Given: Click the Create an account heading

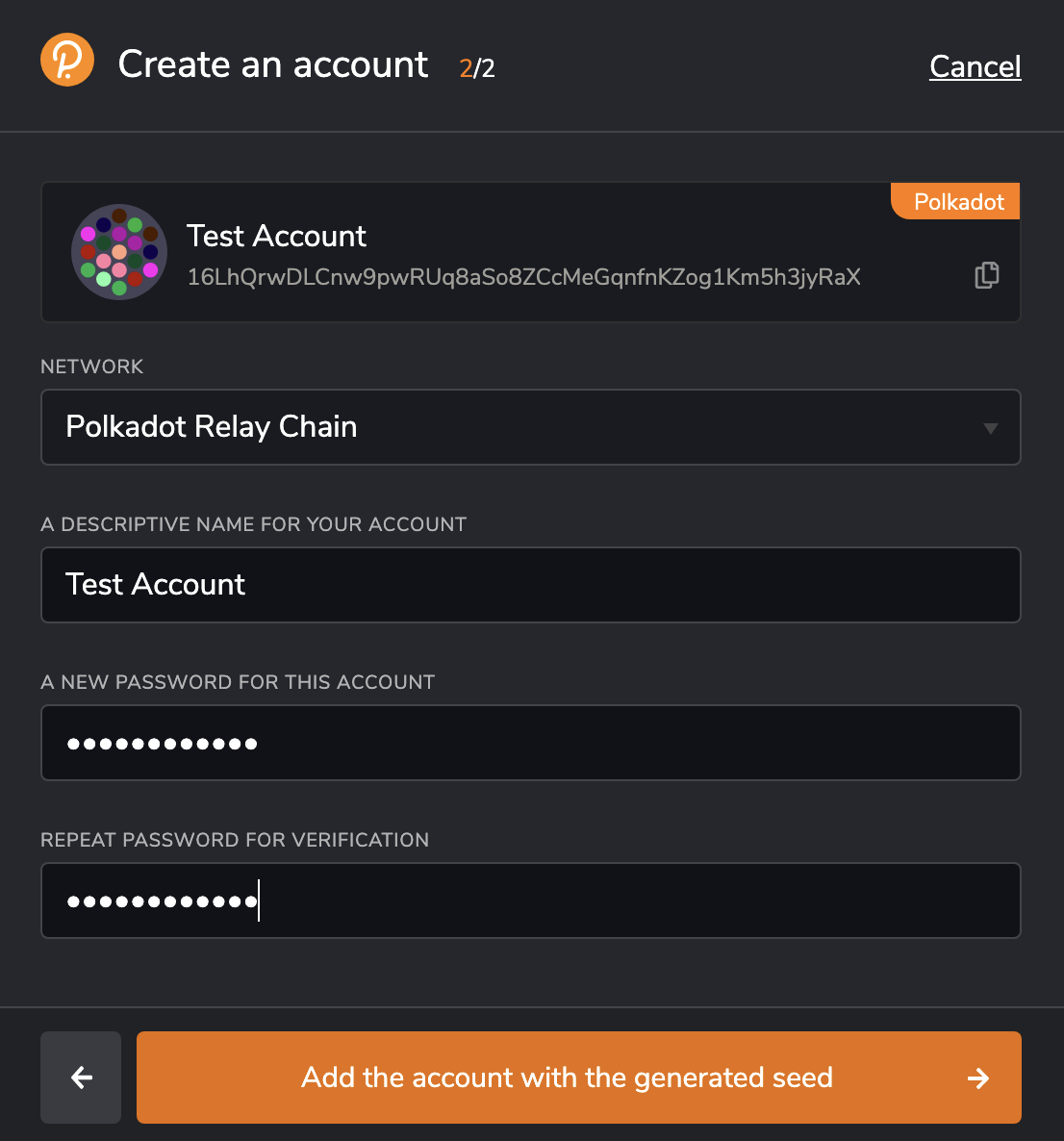Looking at the screenshot, I should click(x=273, y=64).
